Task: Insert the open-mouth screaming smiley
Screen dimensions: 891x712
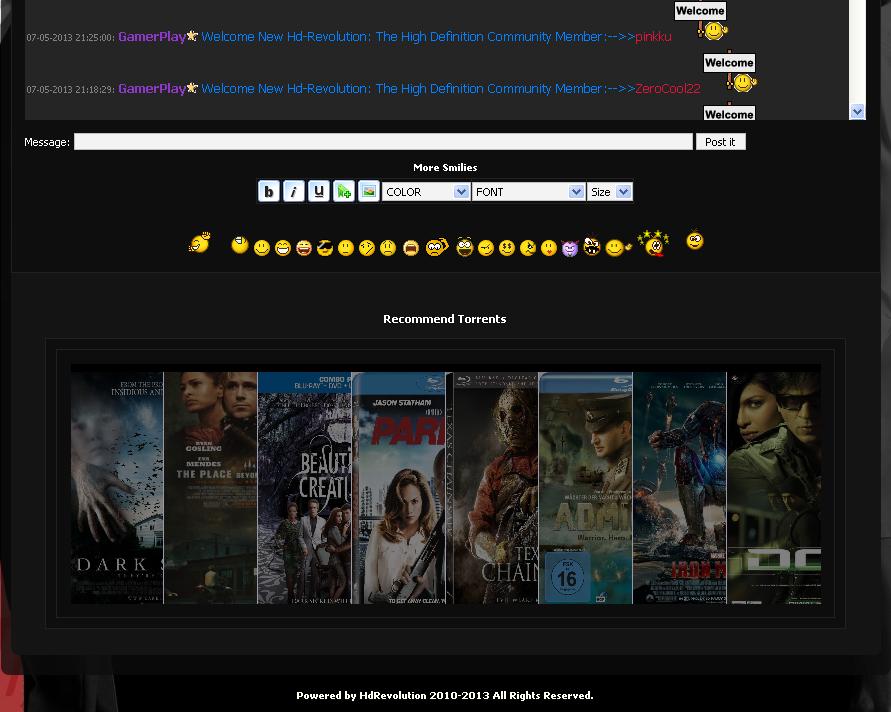Action: pos(410,248)
